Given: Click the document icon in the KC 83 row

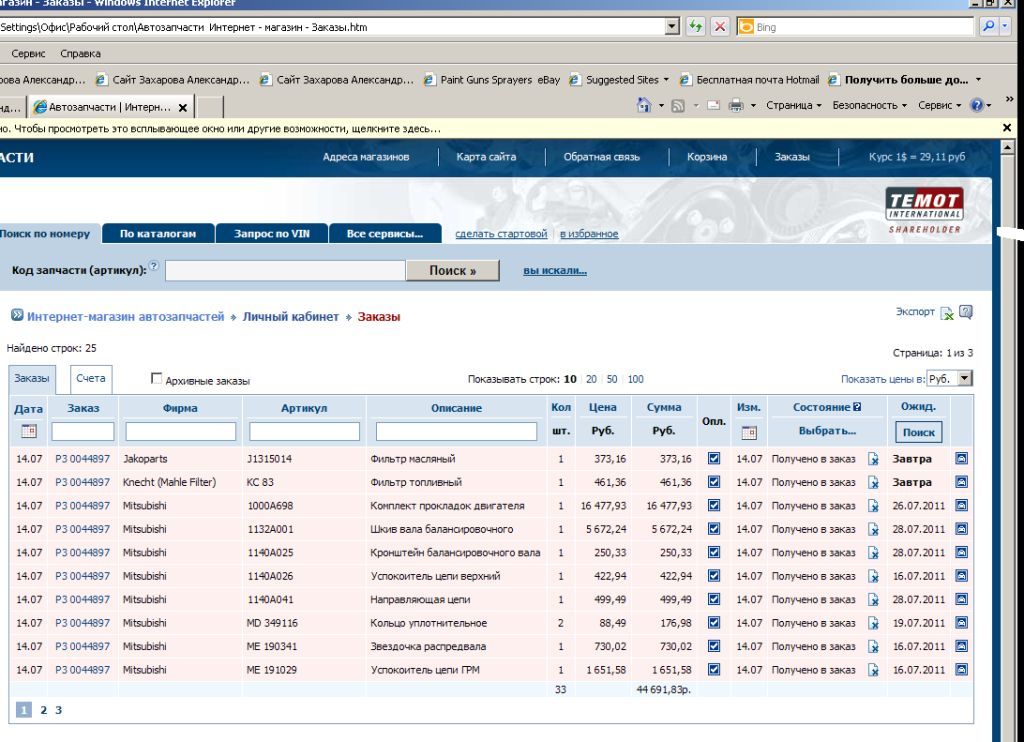Looking at the screenshot, I should (873, 483).
